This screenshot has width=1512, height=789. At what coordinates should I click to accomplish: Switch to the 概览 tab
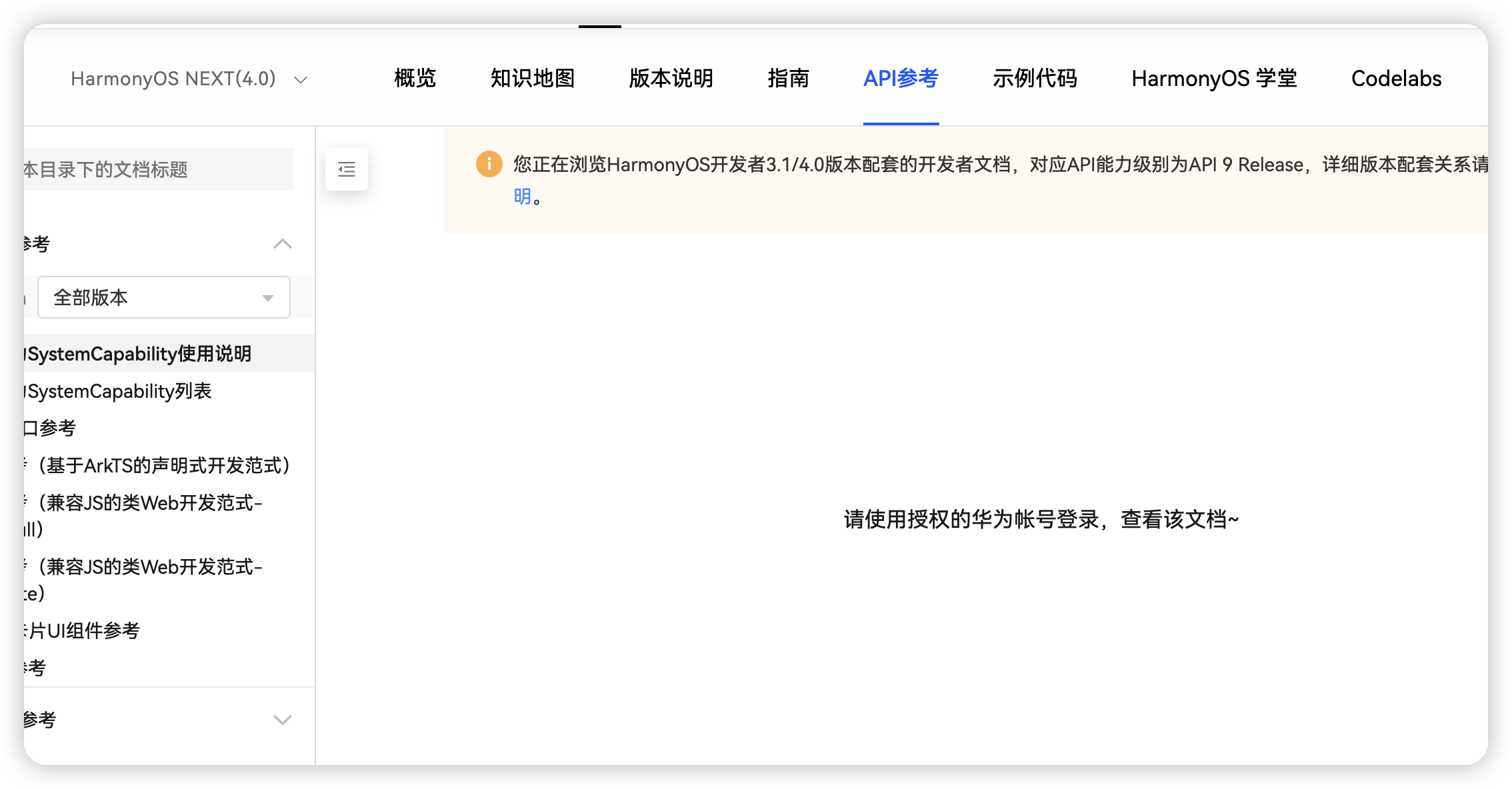coord(415,79)
